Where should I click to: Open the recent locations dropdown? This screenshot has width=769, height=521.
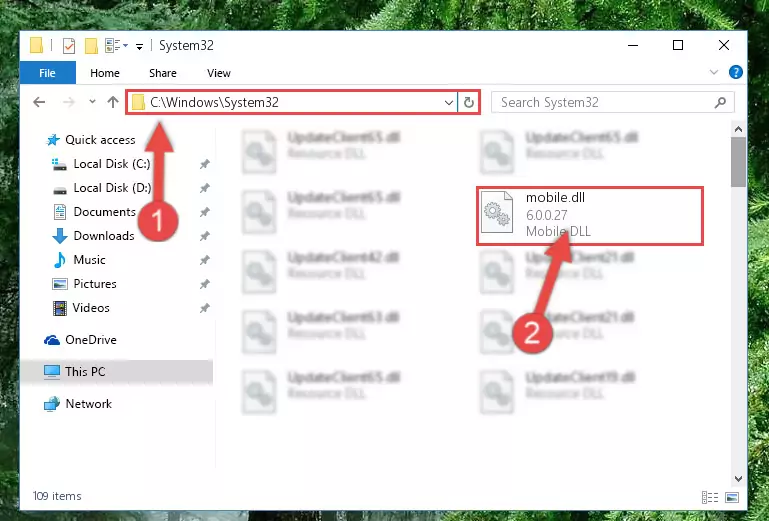(92, 102)
